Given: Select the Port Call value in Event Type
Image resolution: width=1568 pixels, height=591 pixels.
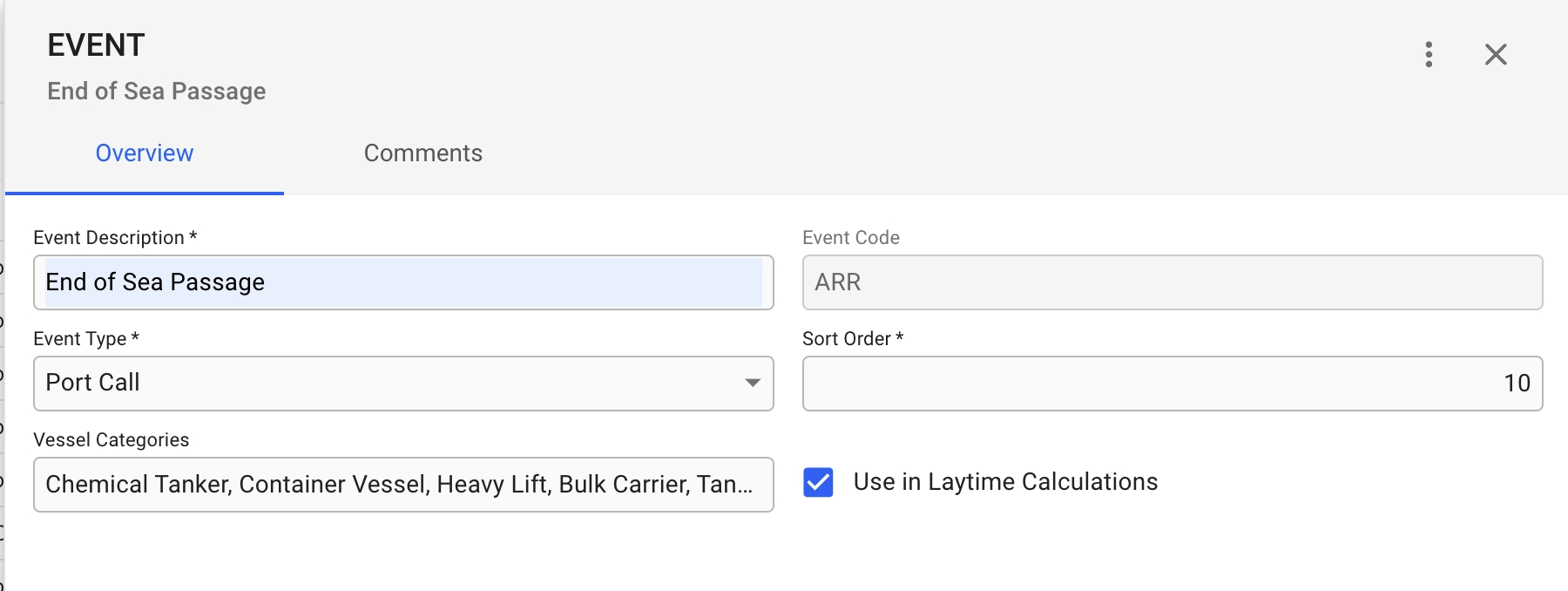Looking at the screenshot, I should pyautogui.click(x=93, y=383).
